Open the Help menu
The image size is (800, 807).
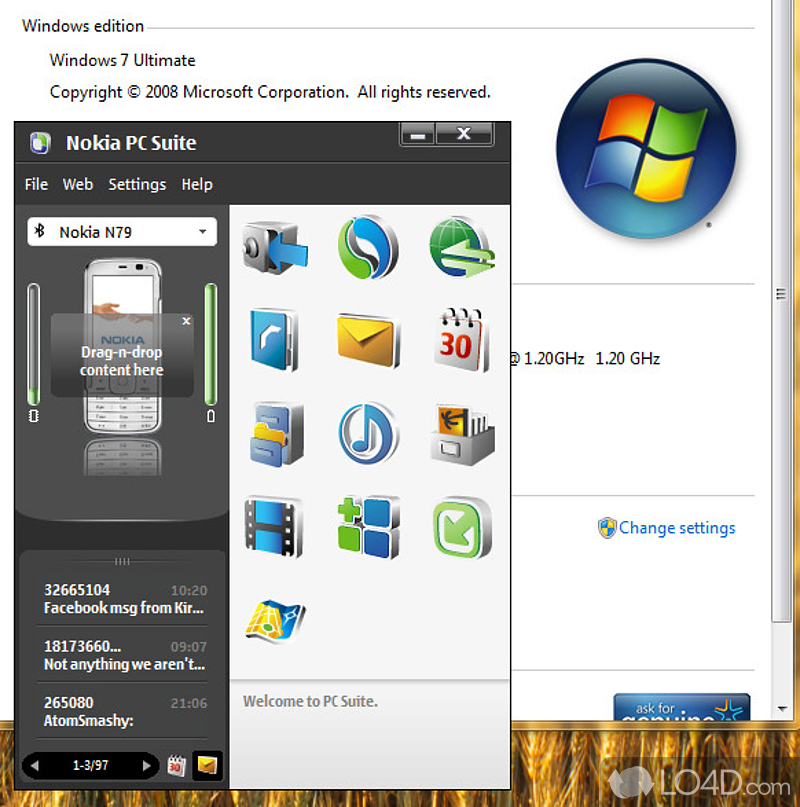(197, 184)
